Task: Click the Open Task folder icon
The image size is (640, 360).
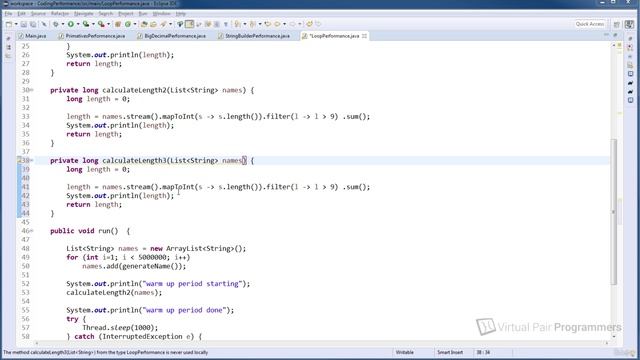Action: [153, 24]
